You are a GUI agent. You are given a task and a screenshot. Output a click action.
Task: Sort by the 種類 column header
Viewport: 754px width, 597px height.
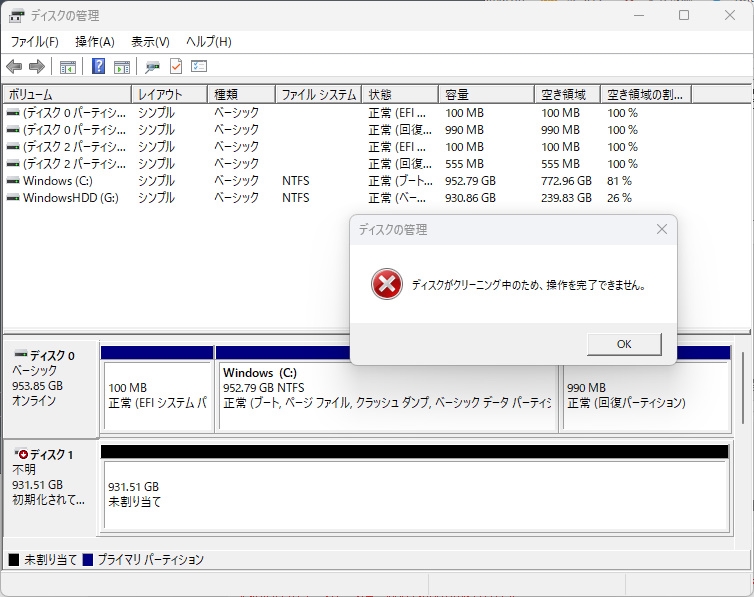[241, 94]
